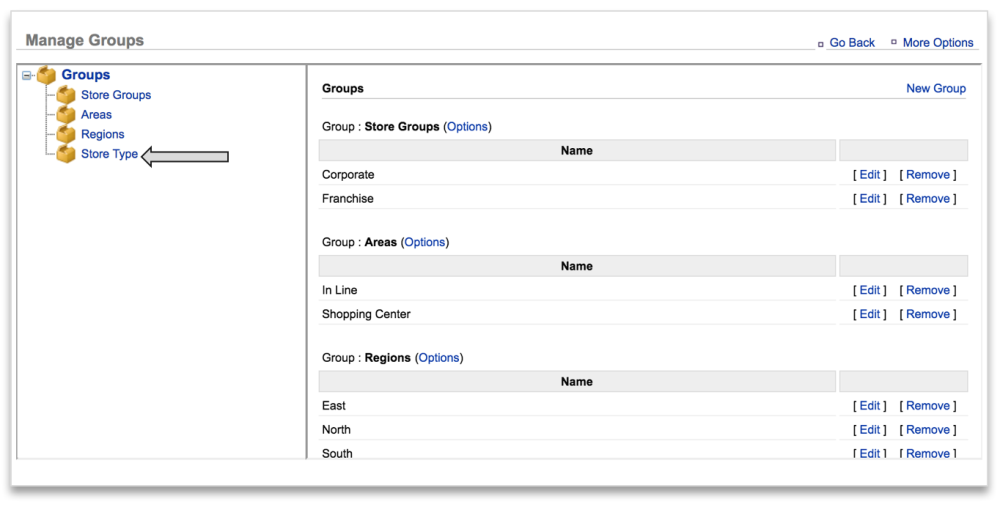
Task: Select the Regions tree item
Action: coord(103,134)
